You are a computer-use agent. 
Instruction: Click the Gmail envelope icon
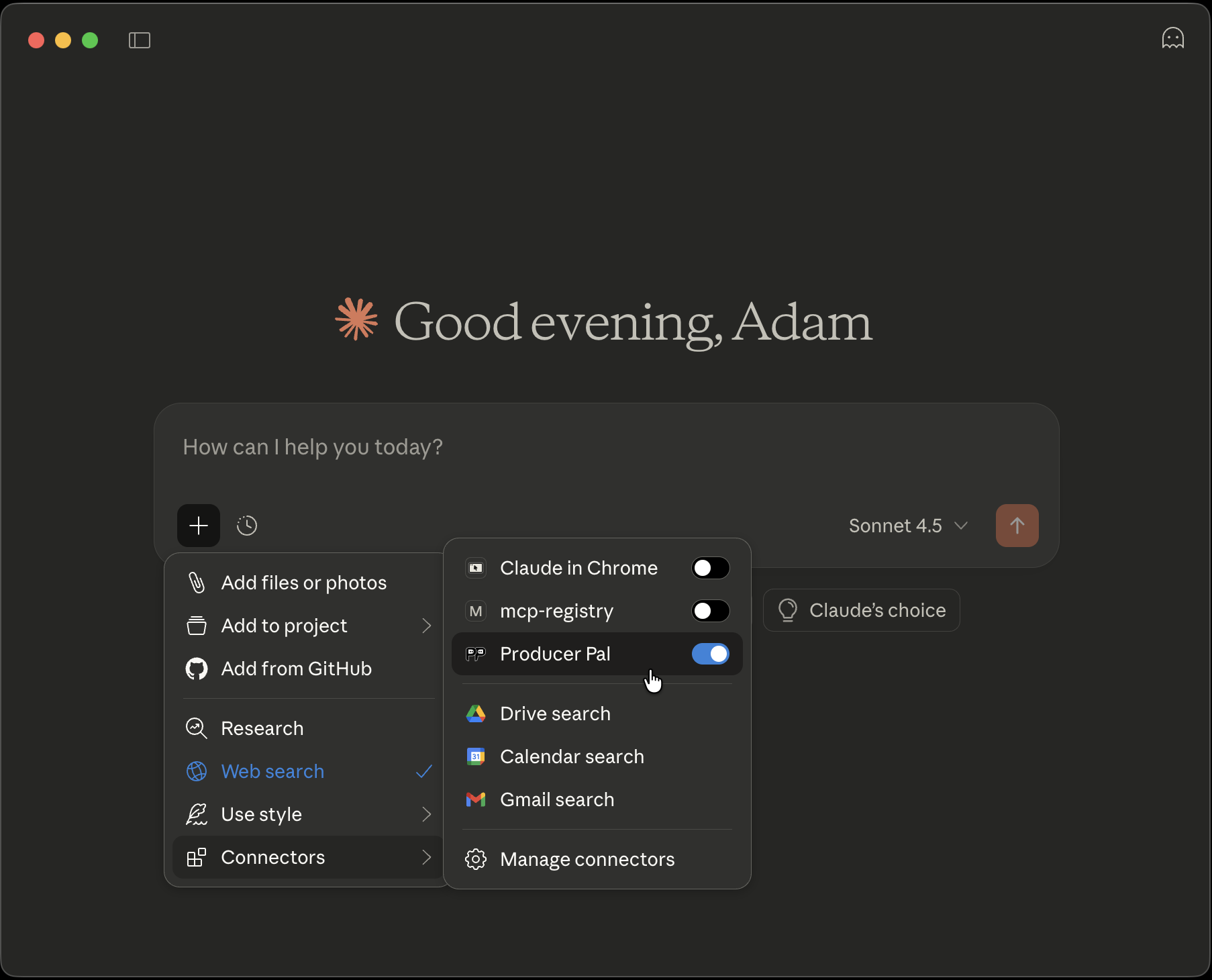pyautogui.click(x=476, y=799)
